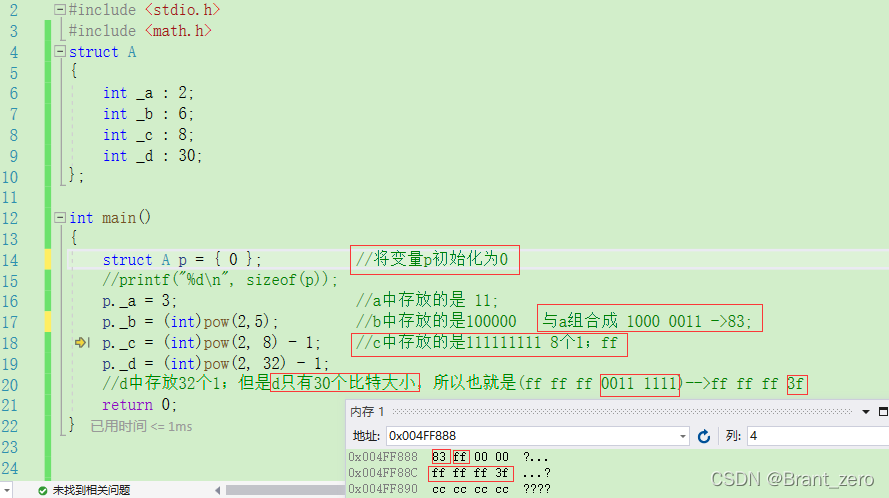
Task: Click the 3f byte in memory view
Action: (x=501, y=472)
